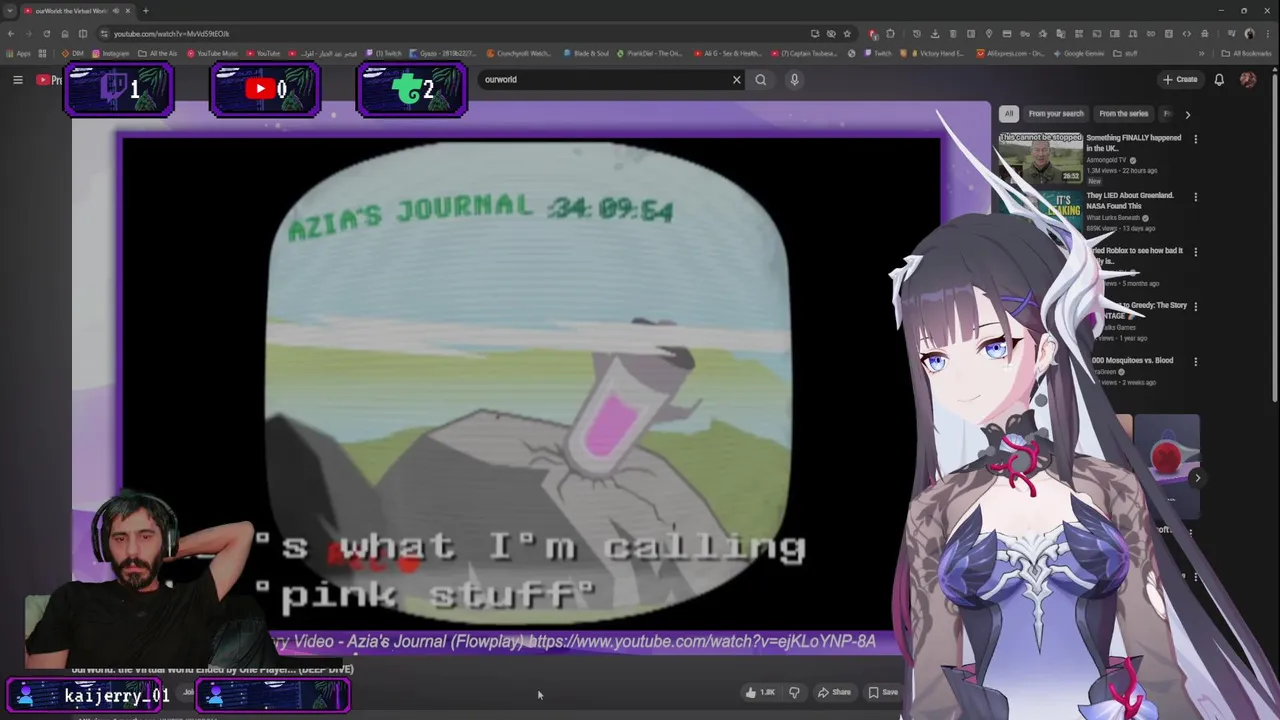Screen dimensions: 1280x720
Task: Click the Twitch counter overlay badge
Action: click(119, 90)
